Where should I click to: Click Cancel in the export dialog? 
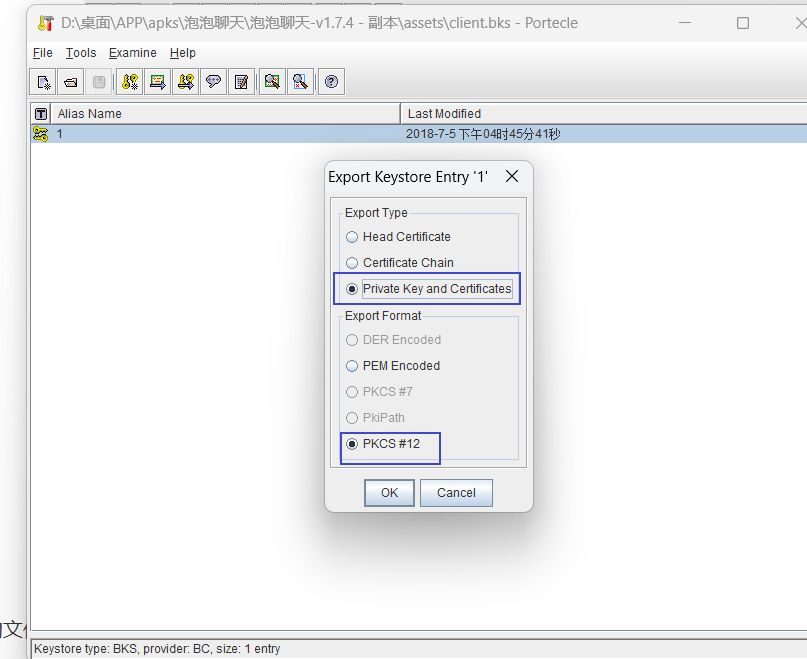pyautogui.click(x=456, y=493)
